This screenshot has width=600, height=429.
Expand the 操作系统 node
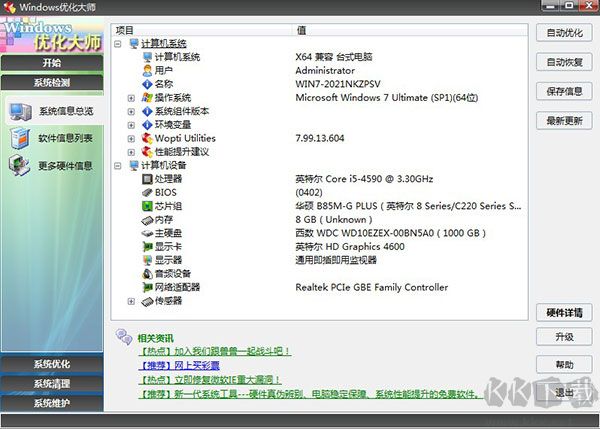click(x=131, y=98)
